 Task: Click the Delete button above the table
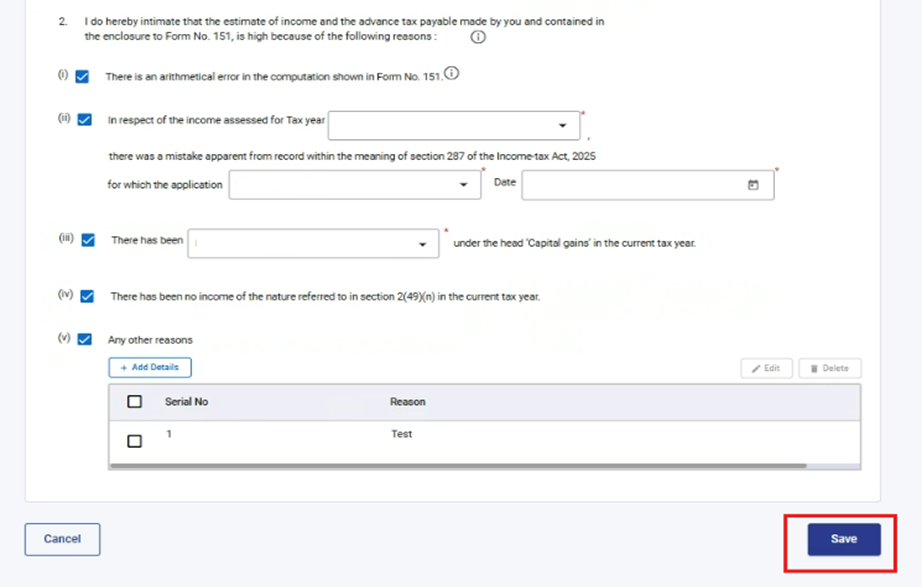(x=829, y=369)
